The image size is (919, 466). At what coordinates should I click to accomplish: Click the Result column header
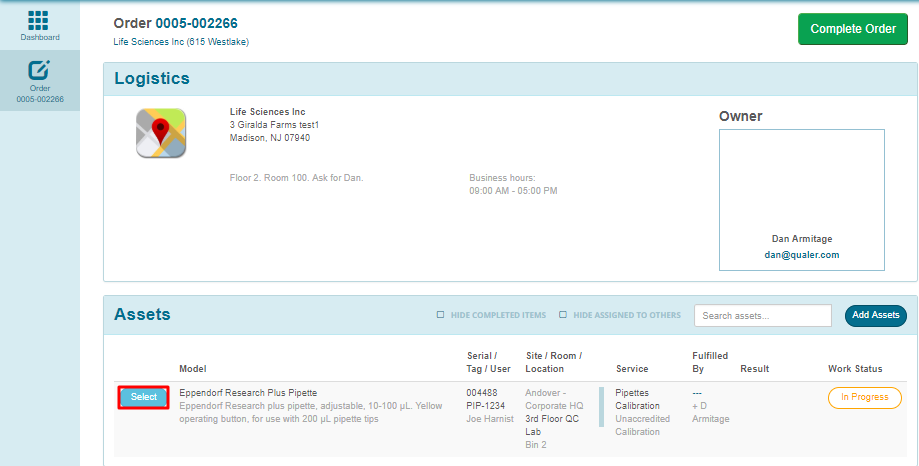pos(754,369)
